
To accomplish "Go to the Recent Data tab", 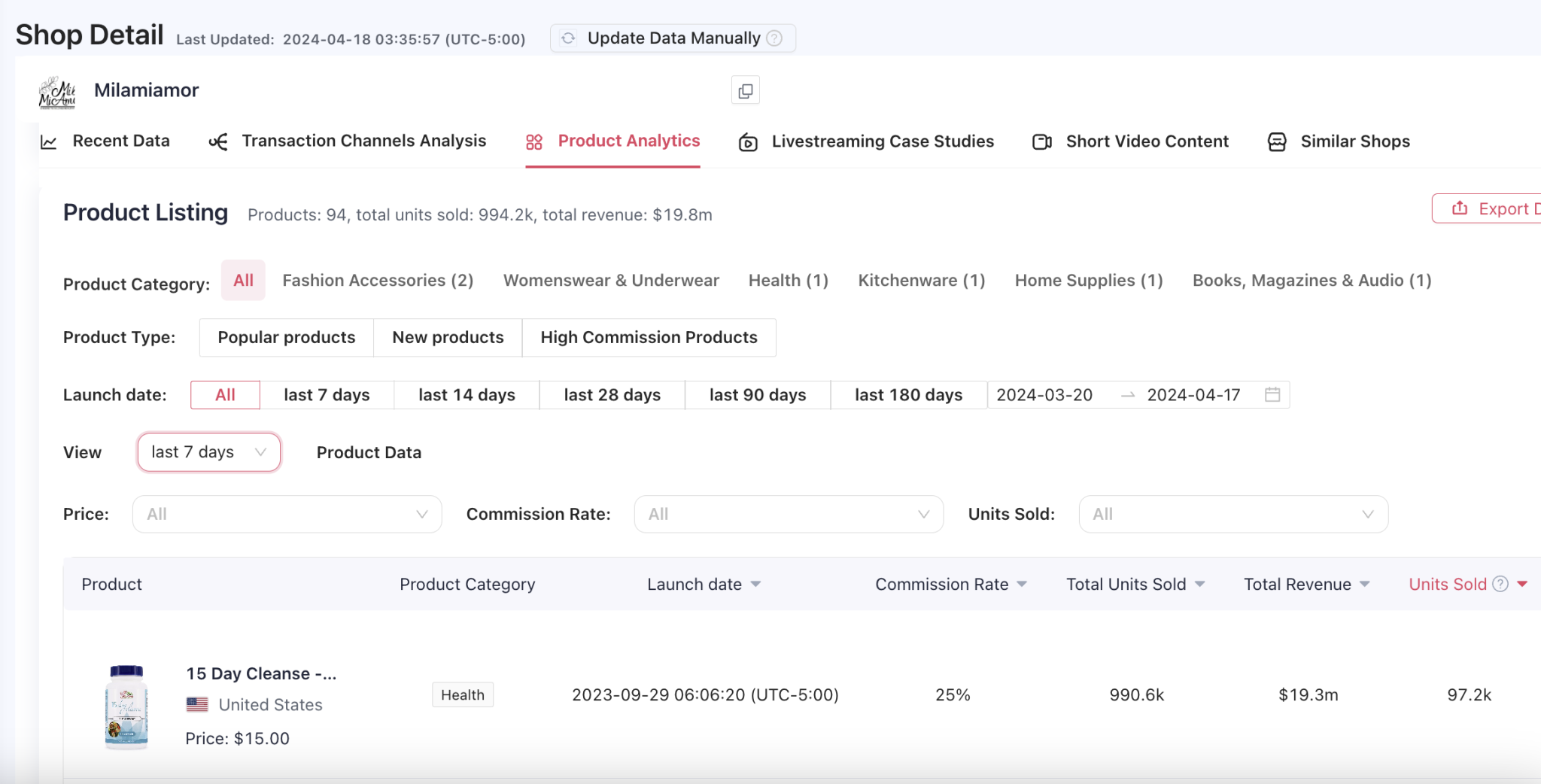I will [120, 141].
